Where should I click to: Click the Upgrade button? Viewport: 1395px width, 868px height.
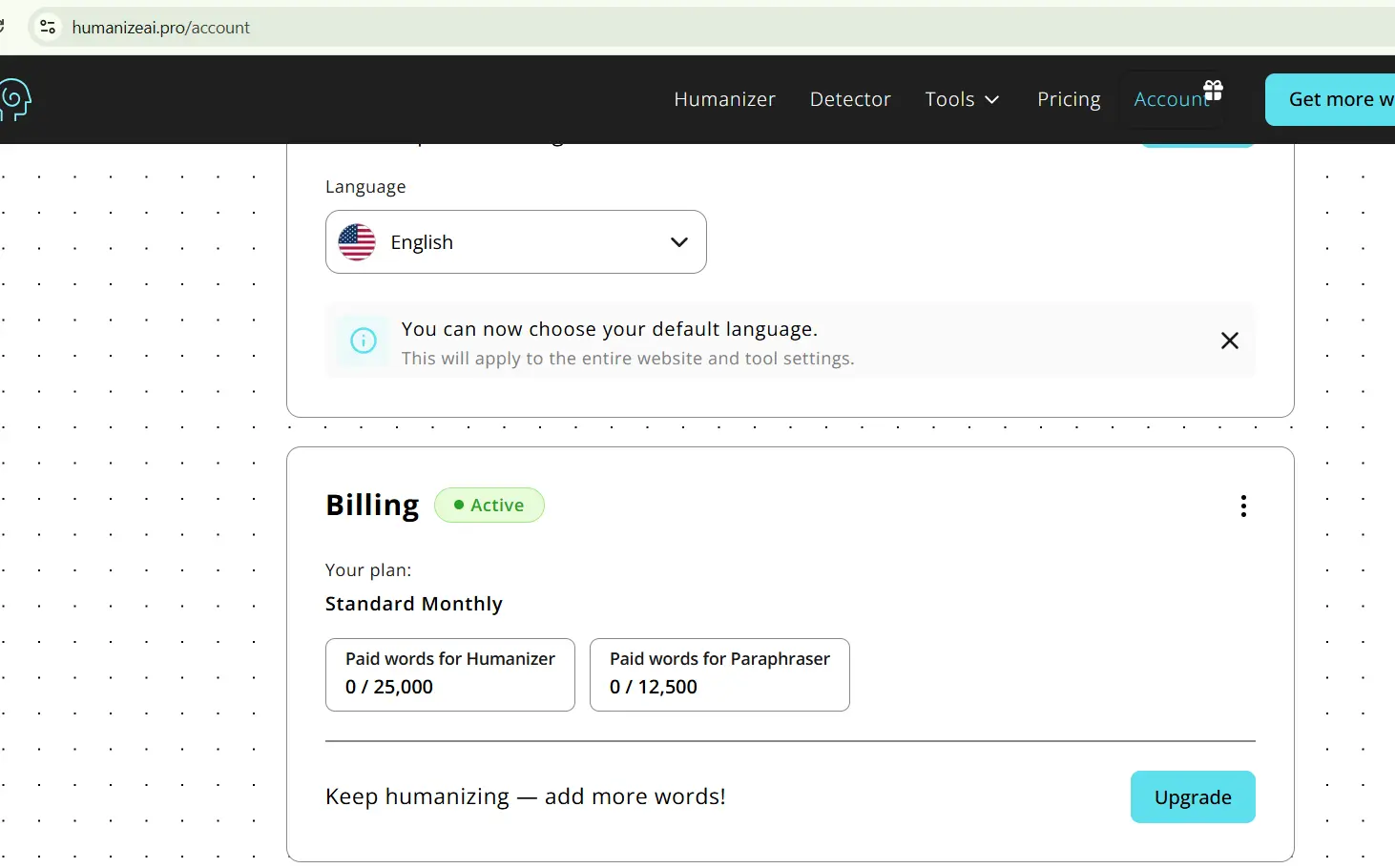(x=1193, y=797)
